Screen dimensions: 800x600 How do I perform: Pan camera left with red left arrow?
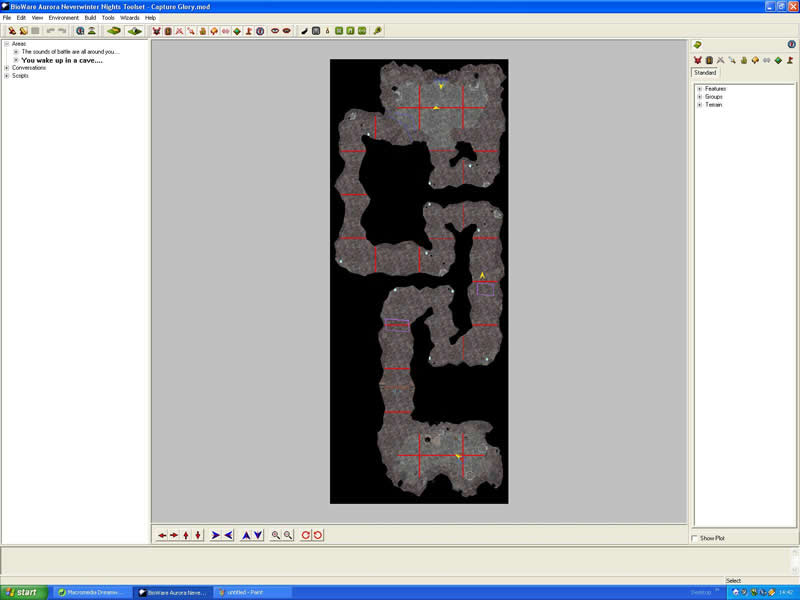tap(162, 535)
